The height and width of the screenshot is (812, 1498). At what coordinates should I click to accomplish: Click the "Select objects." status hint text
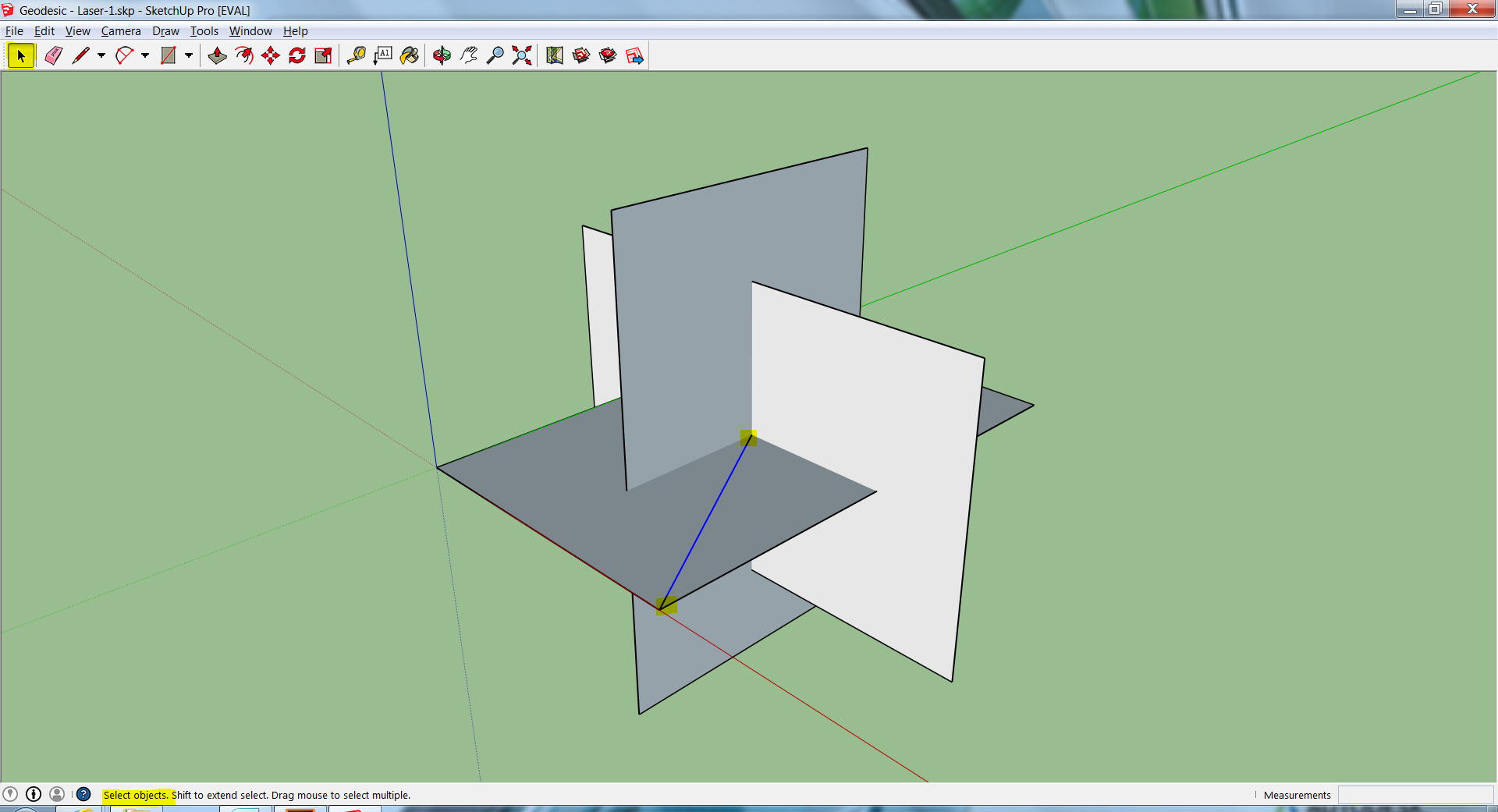tap(136, 795)
